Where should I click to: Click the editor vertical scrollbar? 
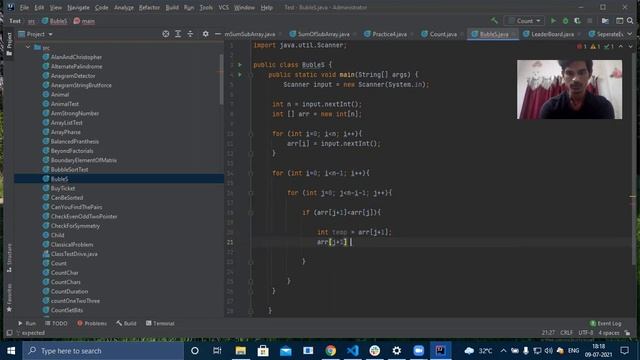click(633, 159)
